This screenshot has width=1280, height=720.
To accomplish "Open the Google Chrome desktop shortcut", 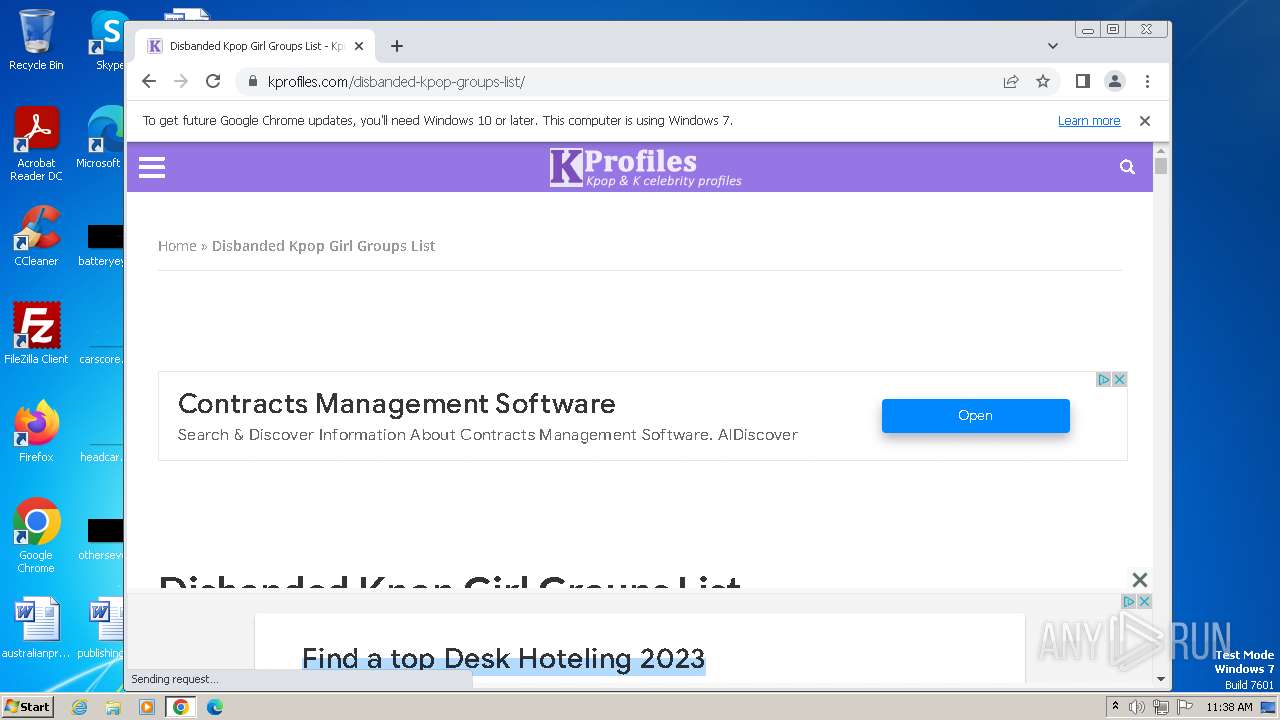I will pos(36,536).
